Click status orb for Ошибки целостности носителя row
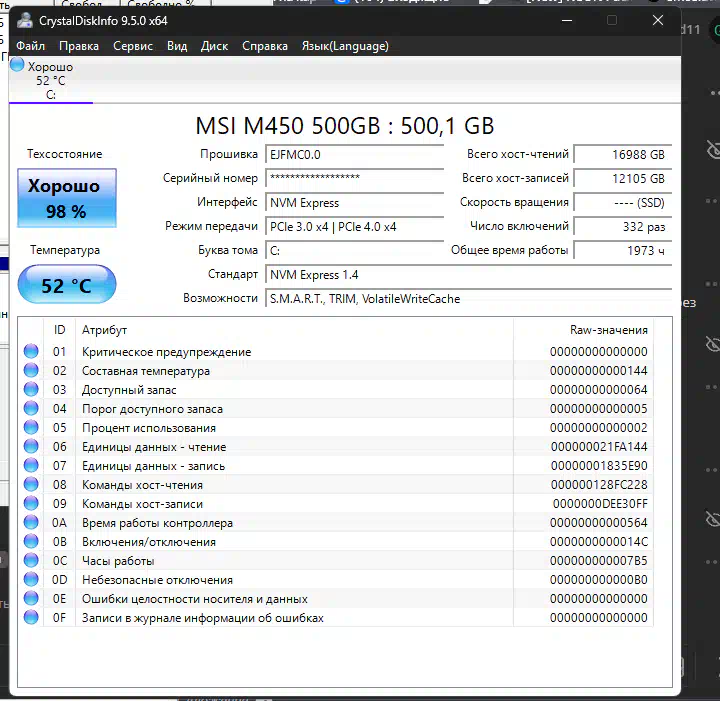This screenshot has width=720, height=701. [31, 599]
